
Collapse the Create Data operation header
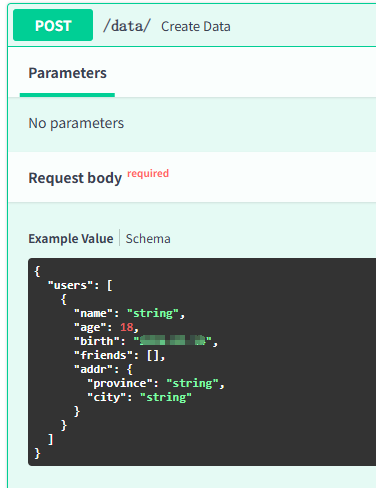pyautogui.click(x=192, y=25)
